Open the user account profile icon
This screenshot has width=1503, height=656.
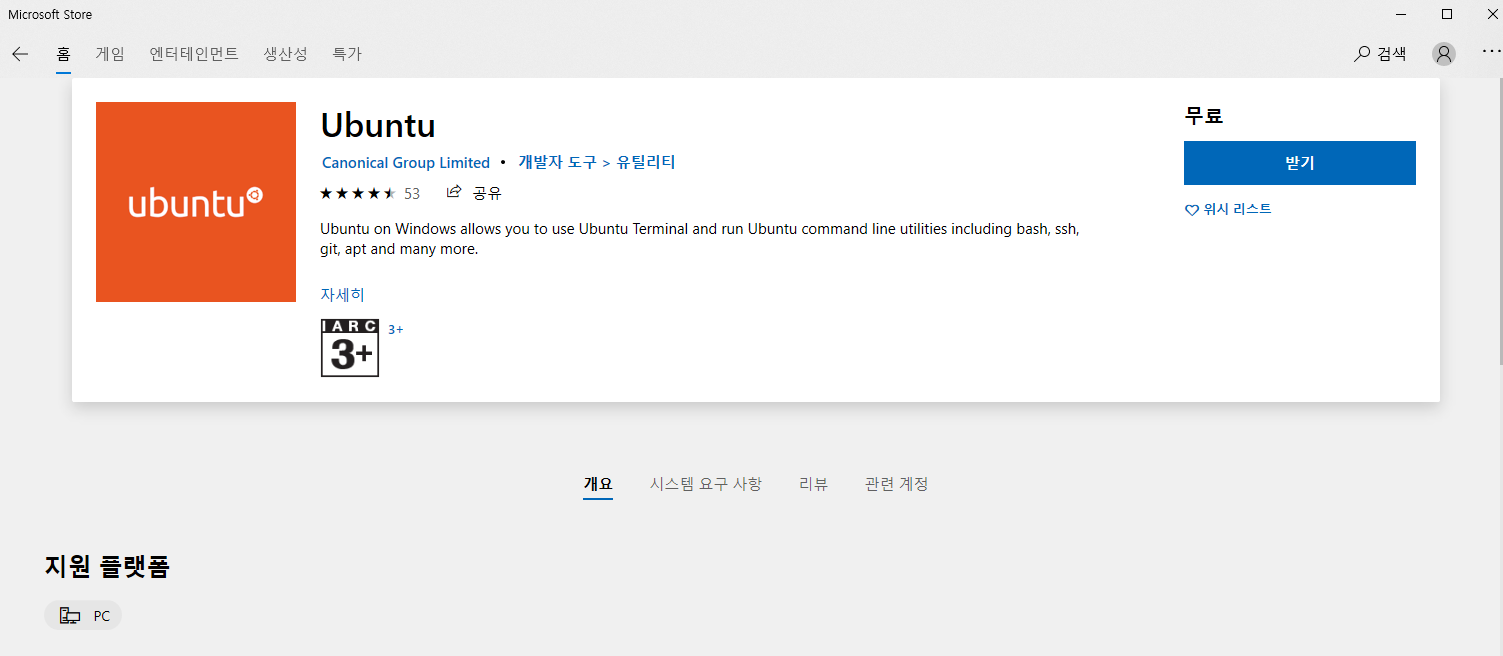click(x=1443, y=54)
